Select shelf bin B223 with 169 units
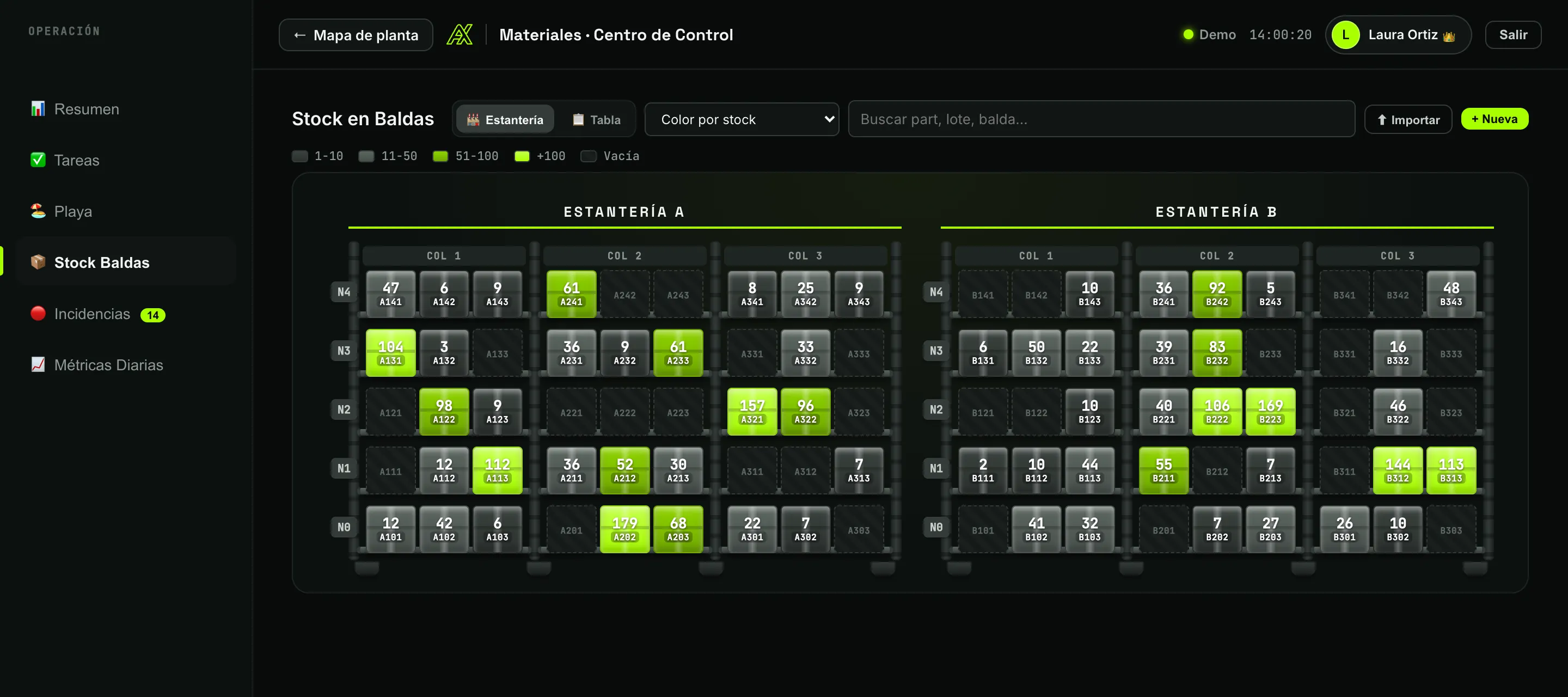1568x697 pixels. tap(1270, 412)
